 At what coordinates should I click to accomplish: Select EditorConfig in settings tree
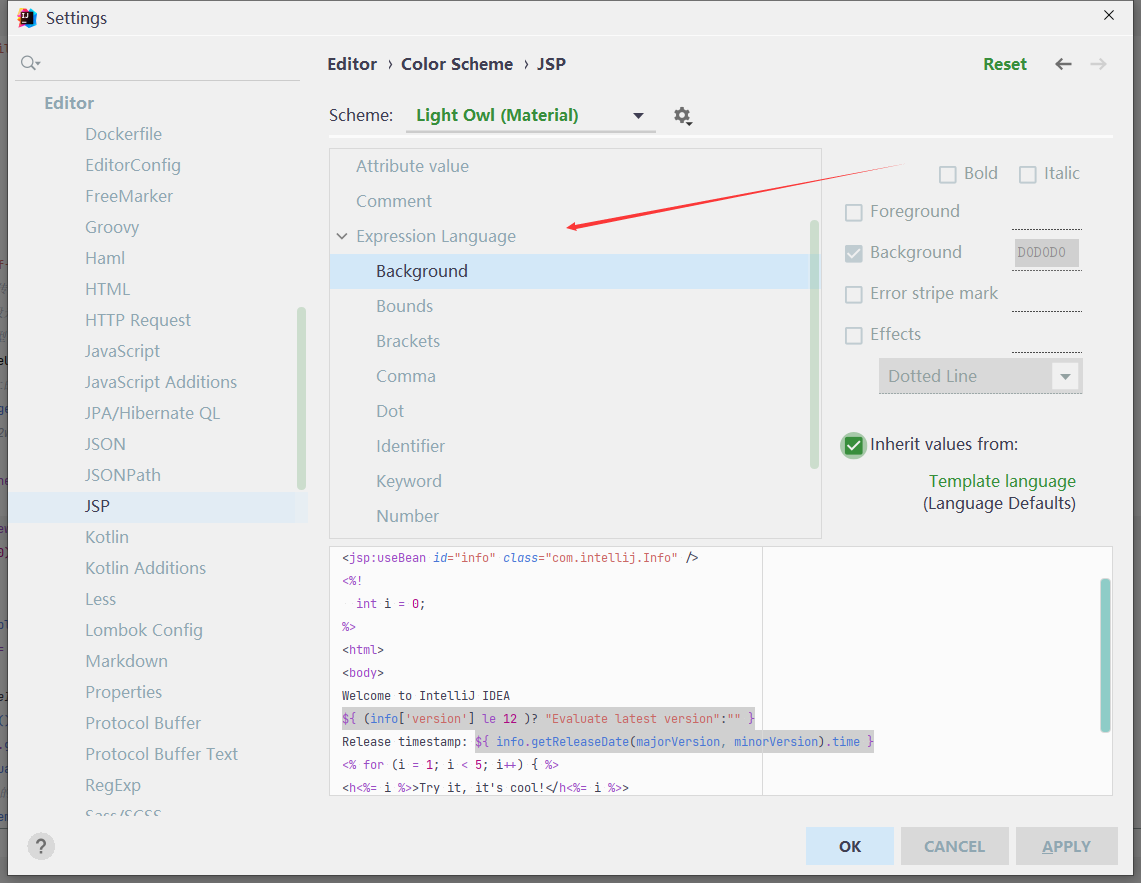(x=132, y=165)
